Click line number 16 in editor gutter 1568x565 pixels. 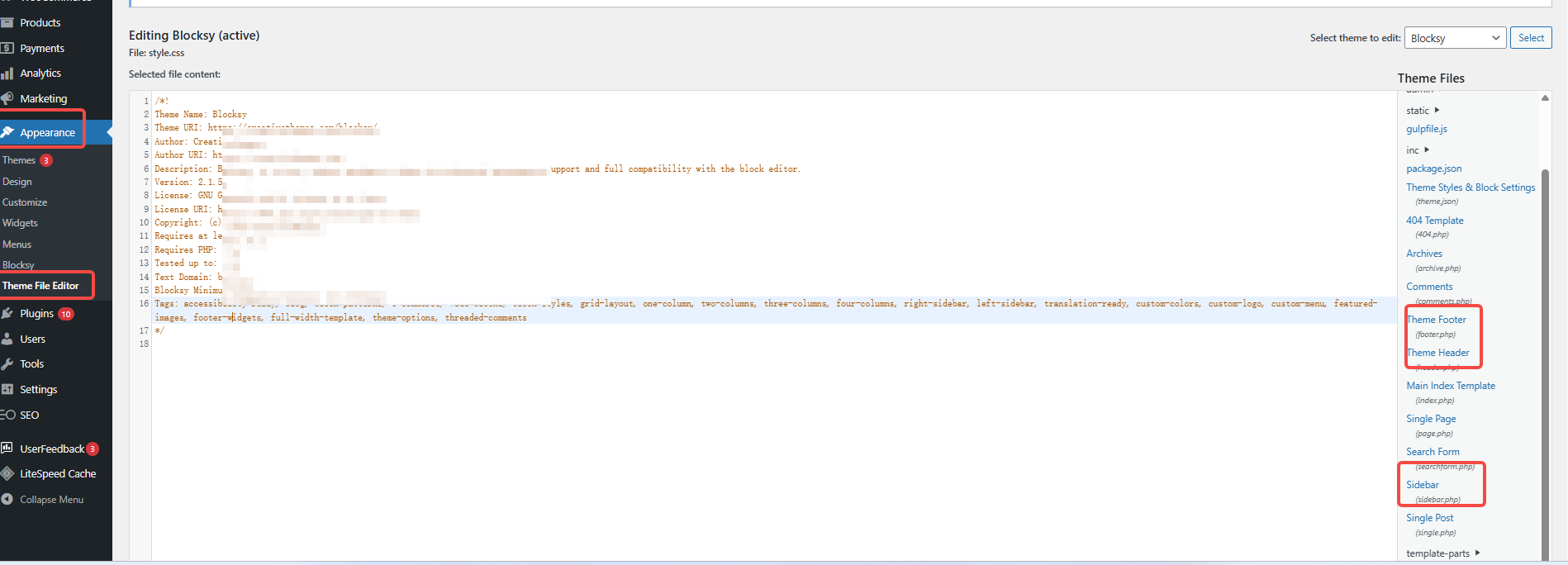[x=145, y=304]
